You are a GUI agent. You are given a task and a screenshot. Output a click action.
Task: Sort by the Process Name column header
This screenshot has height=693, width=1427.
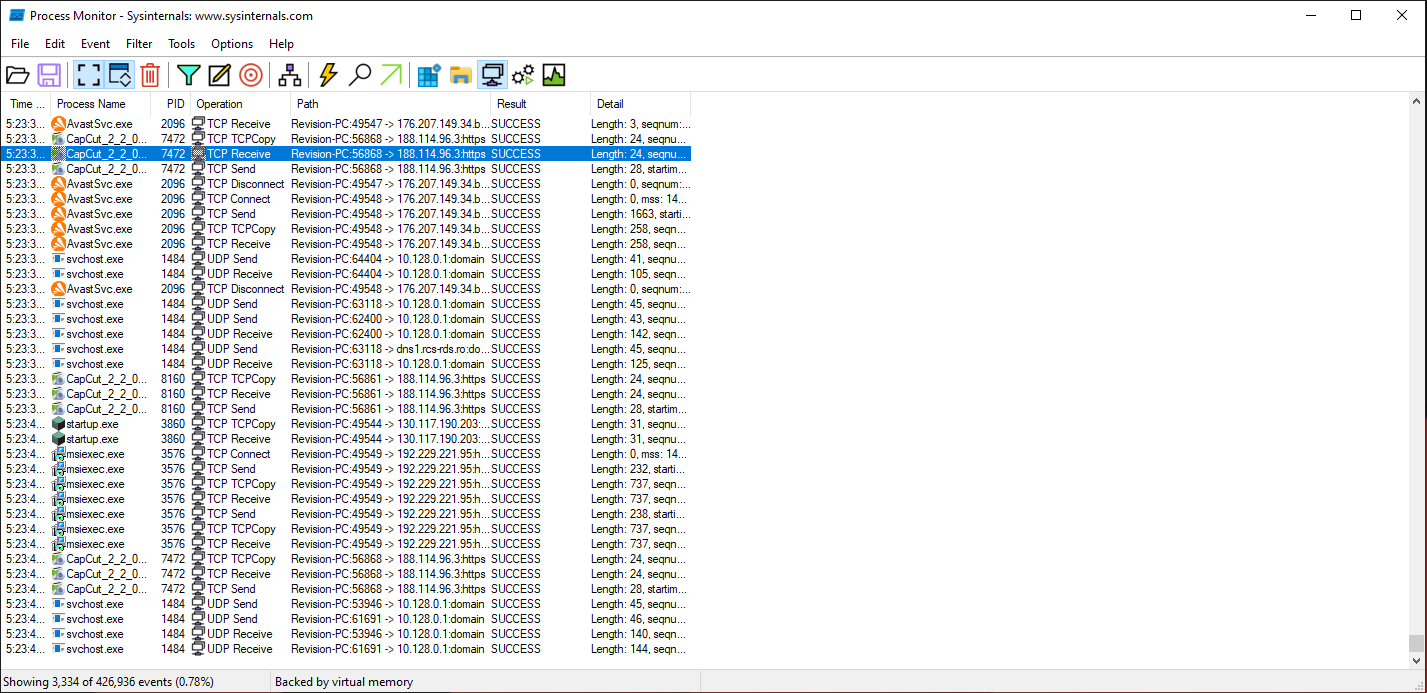click(x=100, y=104)
